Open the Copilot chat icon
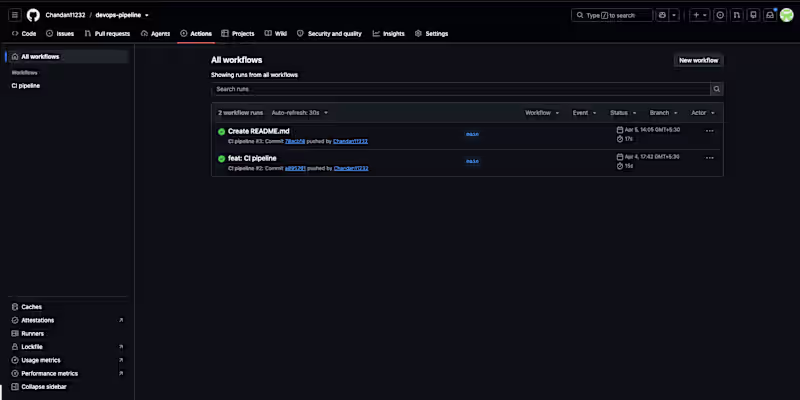Viewport: 800px width, 400px height. 662,15
